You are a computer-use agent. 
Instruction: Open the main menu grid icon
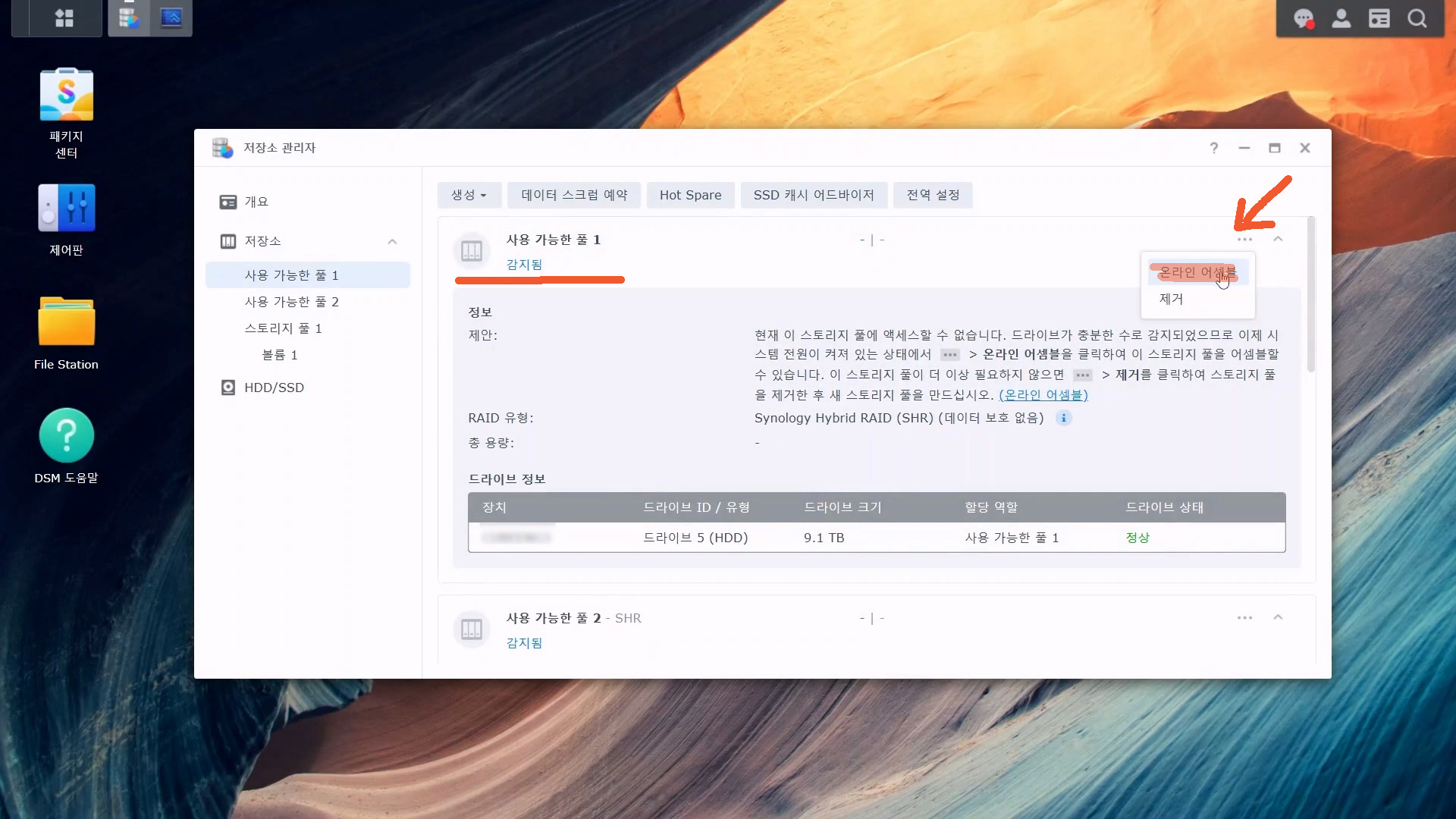pyautogui.click(x=64, y=18)
